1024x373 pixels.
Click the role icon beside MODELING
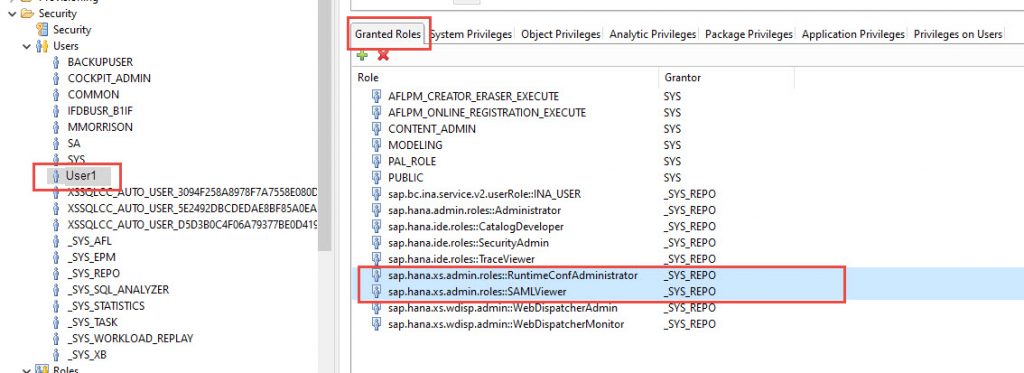coord(376,145)
